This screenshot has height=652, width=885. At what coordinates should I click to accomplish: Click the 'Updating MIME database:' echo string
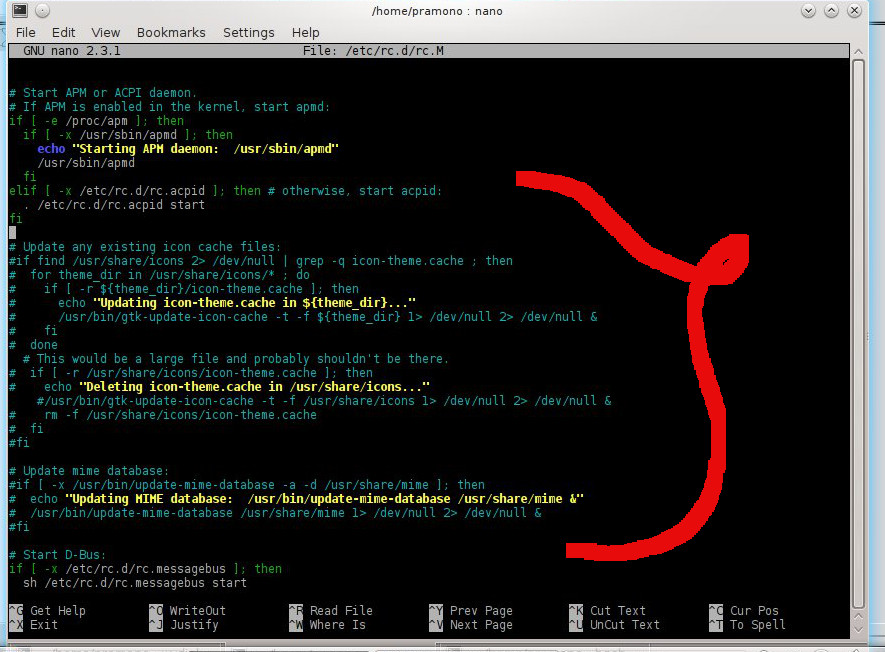click(x=325, y=499)
